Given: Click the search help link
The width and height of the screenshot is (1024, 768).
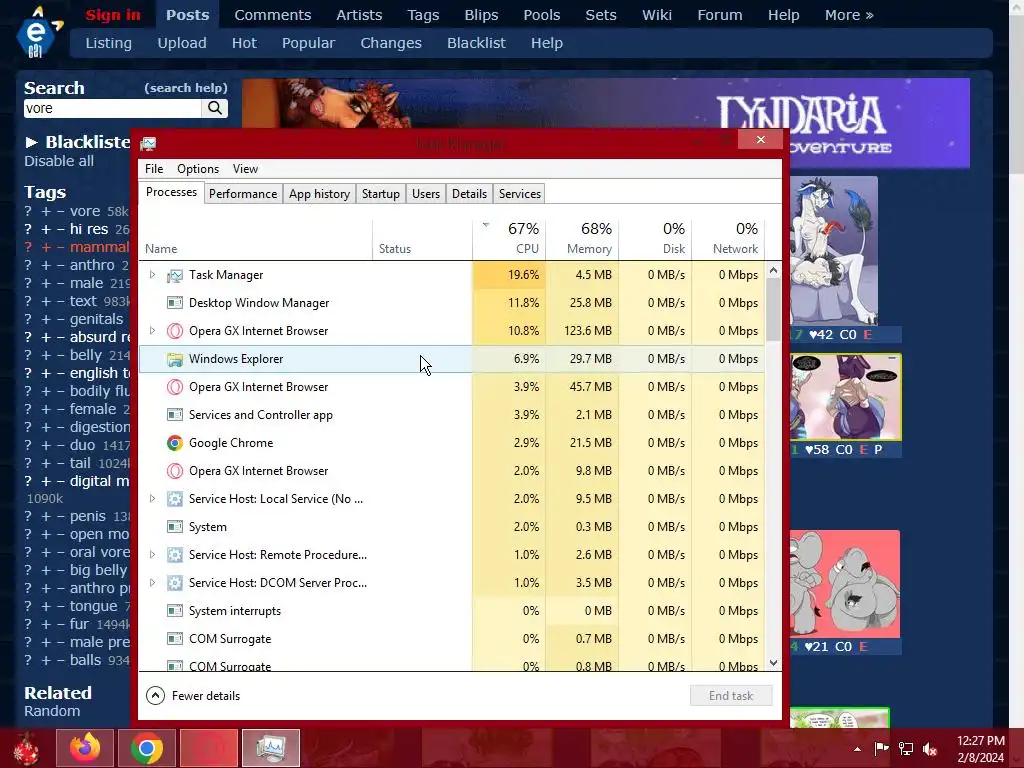Looking at the screenshot, I should pos(186,88).
